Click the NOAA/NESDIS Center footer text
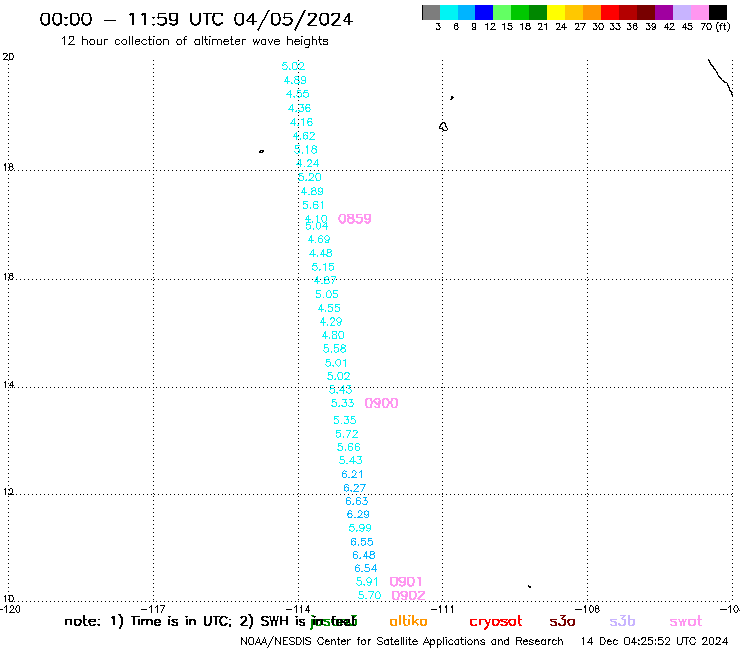Viewport: 740px width, 650px height. tap(402, 641)
